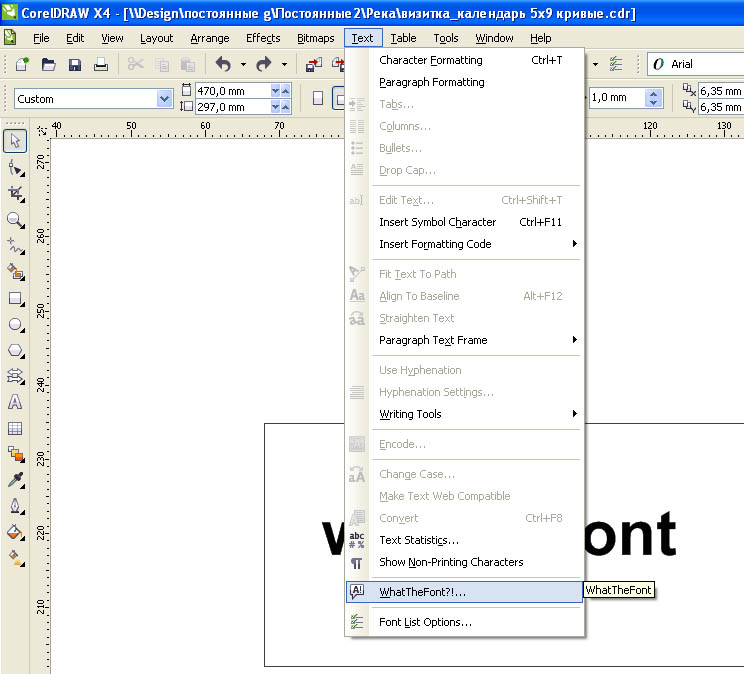
Task: Open the Arrange menu
Action: [210, 38]
